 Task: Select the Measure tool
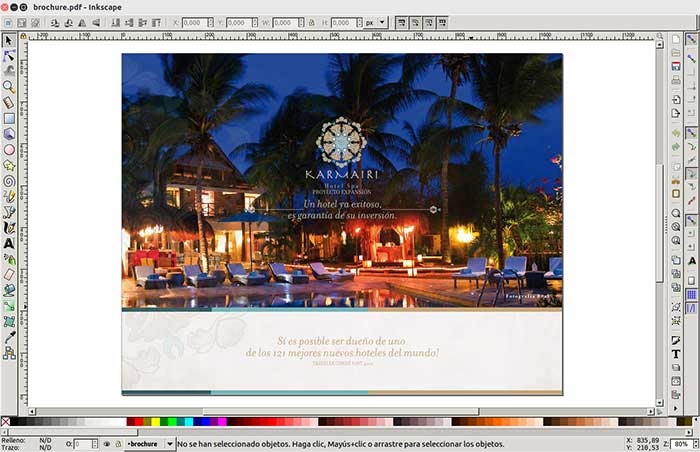tap(8, 103)
